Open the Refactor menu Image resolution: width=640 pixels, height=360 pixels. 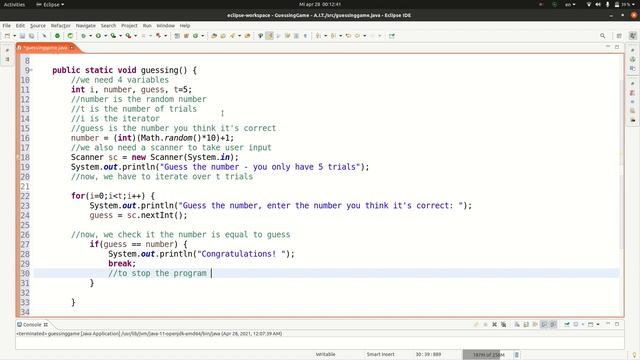click(x=60, y=26)
